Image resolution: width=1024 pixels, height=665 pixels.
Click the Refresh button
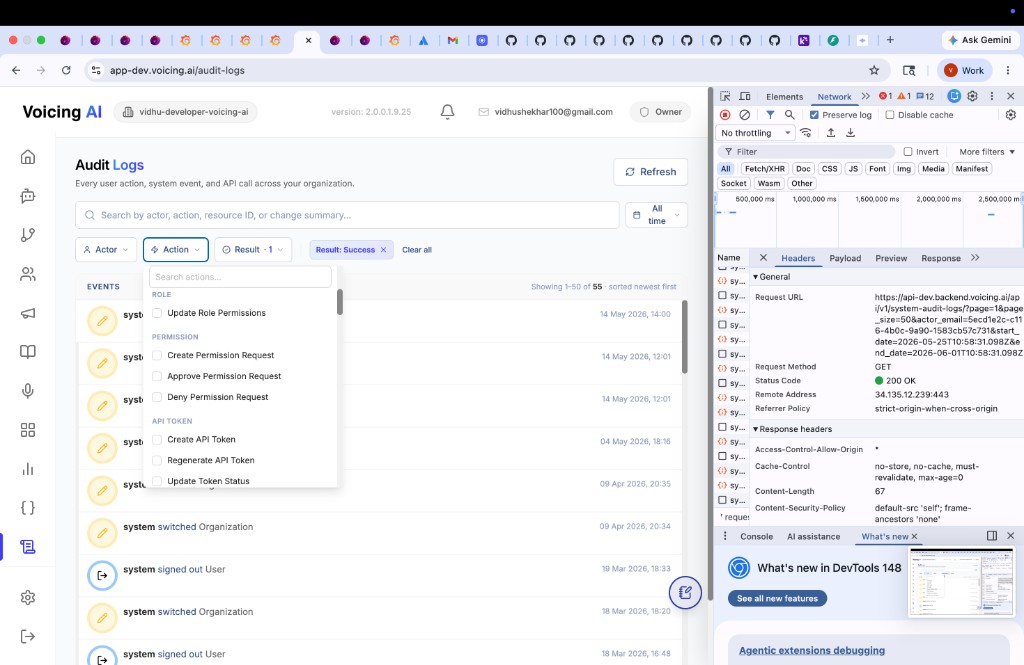(x=650, y=172)
